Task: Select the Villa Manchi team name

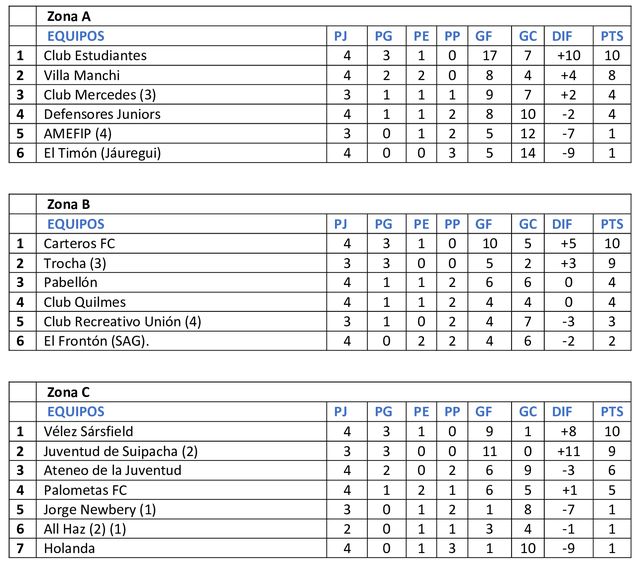Action: pos(82,75)
